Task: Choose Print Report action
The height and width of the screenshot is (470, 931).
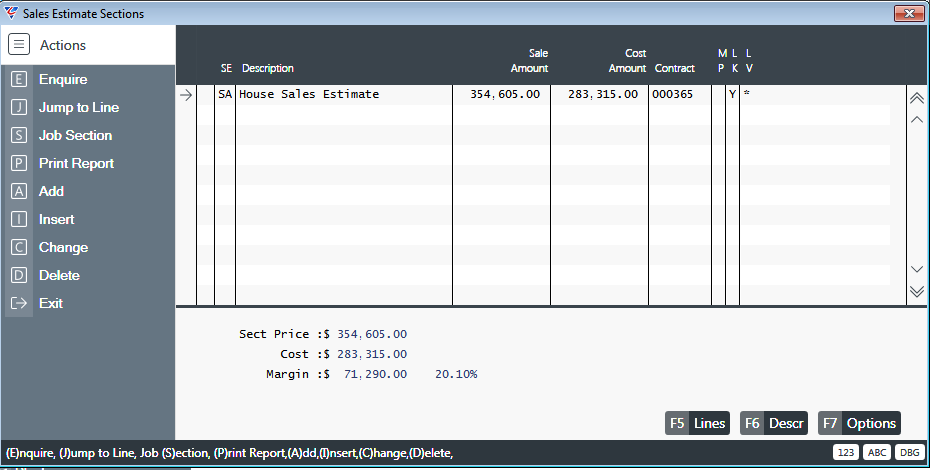Action: [77, 163]
